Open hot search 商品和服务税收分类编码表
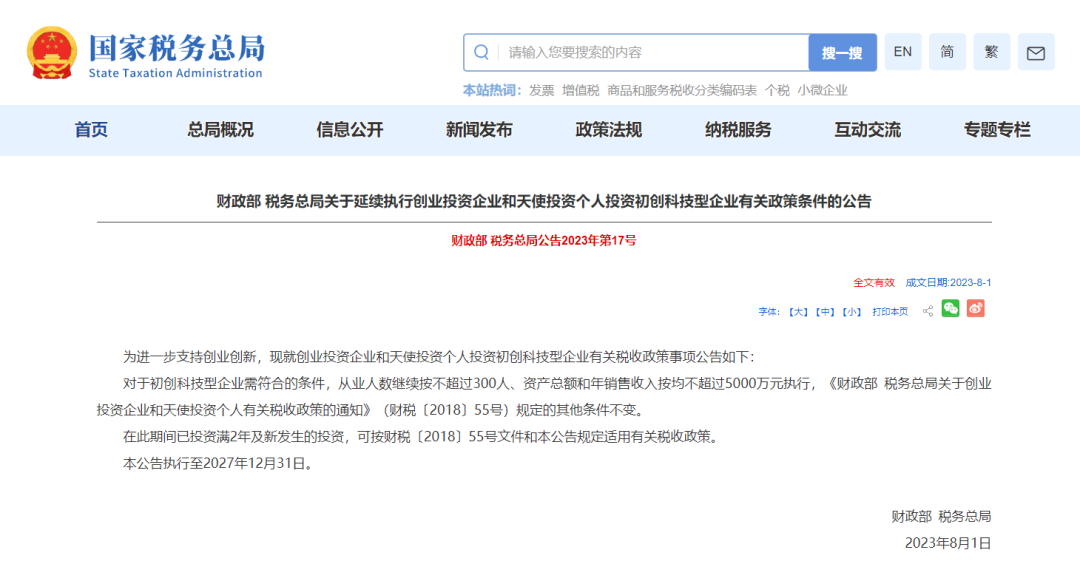Viewport: 1080px width, 564px height. click(682, 90)
